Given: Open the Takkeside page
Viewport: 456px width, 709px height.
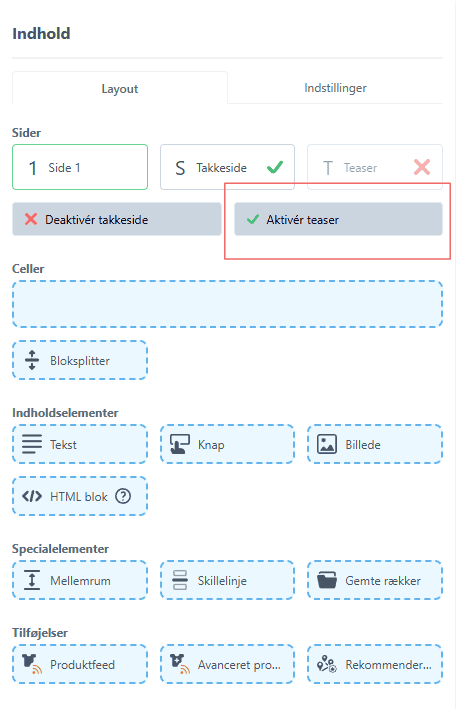Looking at the screenshot, I should click(227, 167).
